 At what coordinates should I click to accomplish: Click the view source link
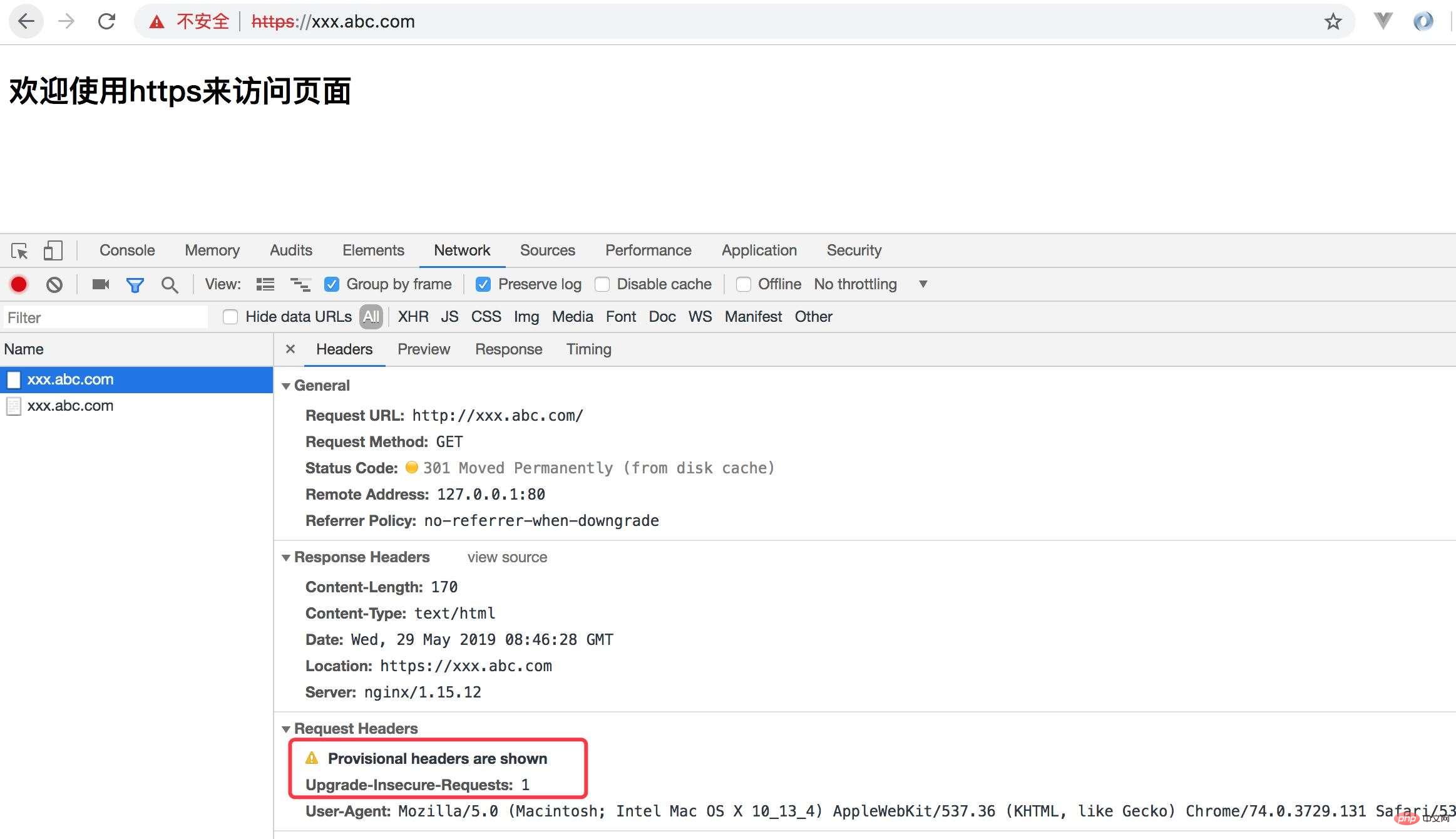coord(507,557)
